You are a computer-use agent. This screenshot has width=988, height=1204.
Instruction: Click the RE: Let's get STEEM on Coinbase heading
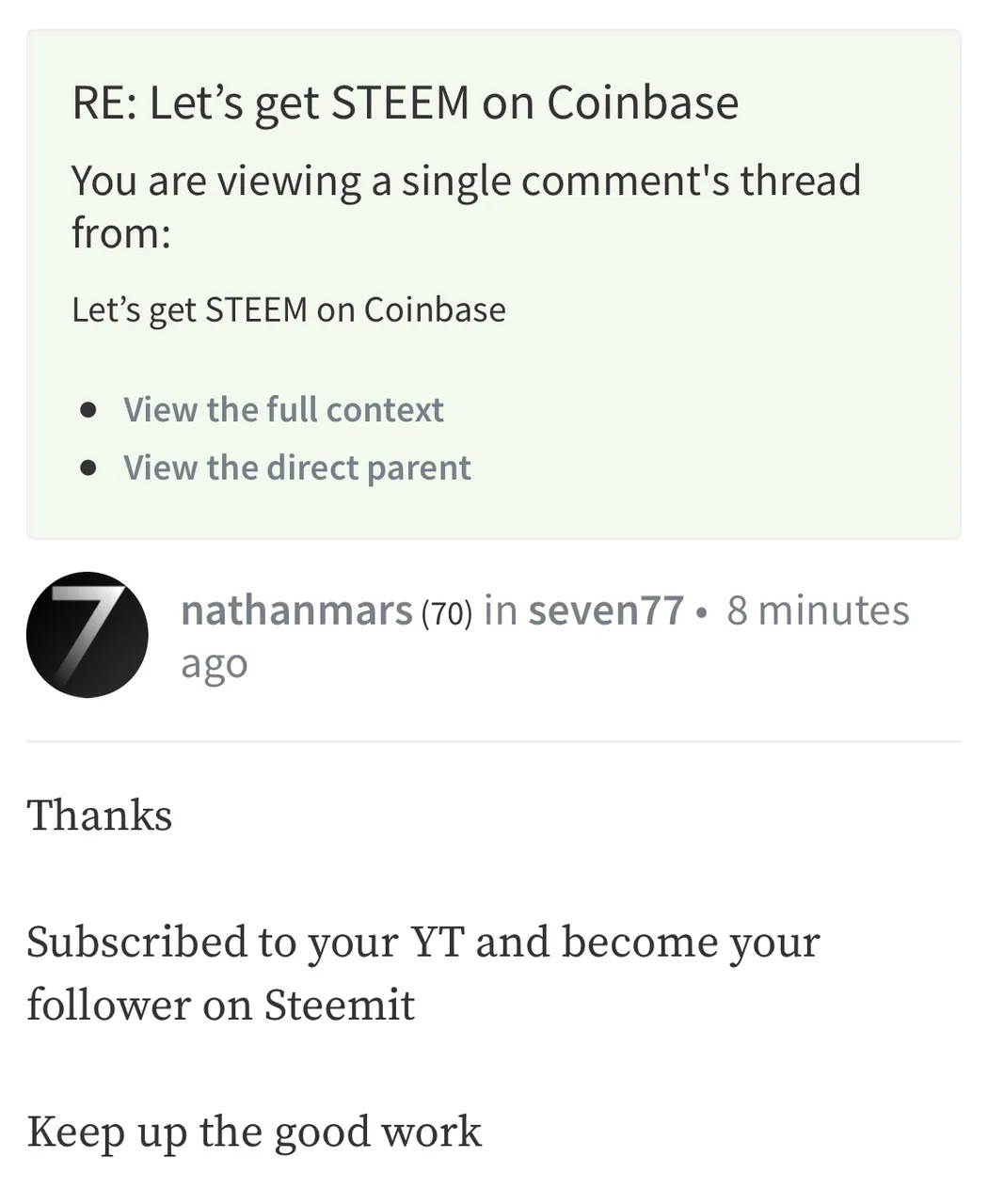pyautogui.click(x=405, y=103)
